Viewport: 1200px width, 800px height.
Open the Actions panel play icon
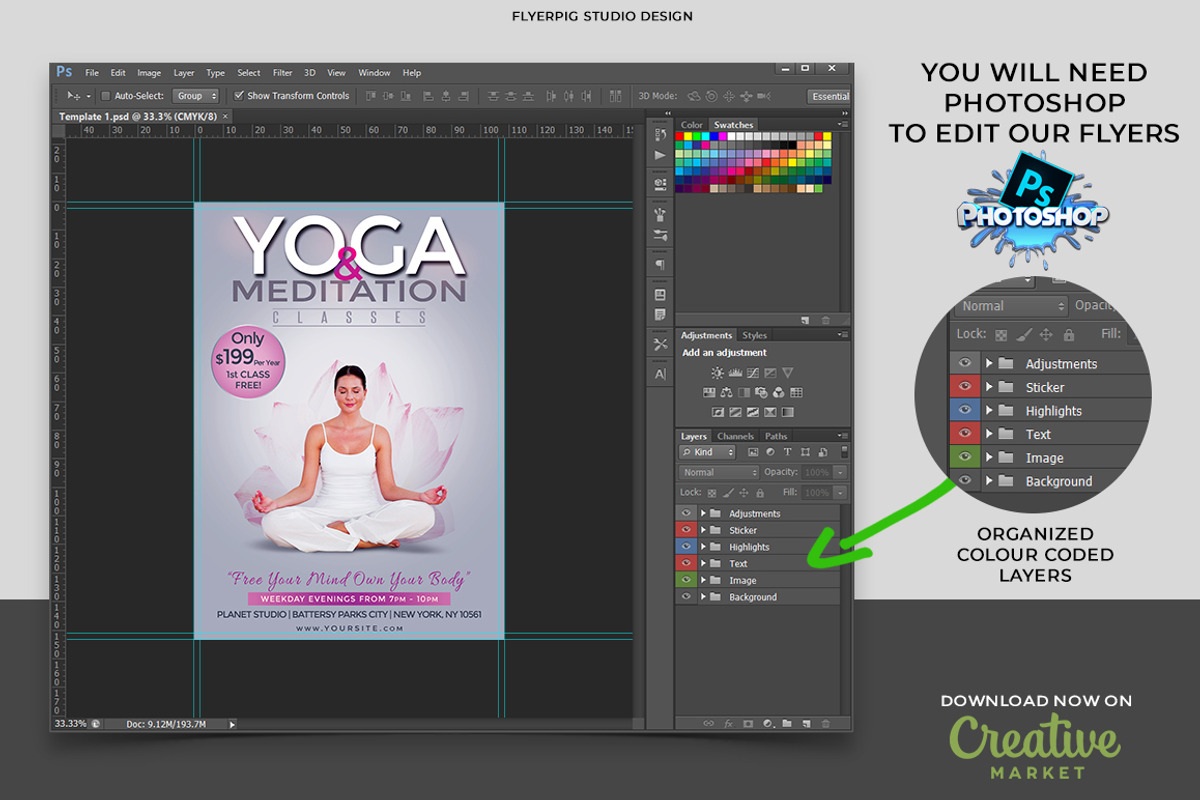[x=659, y=155]
